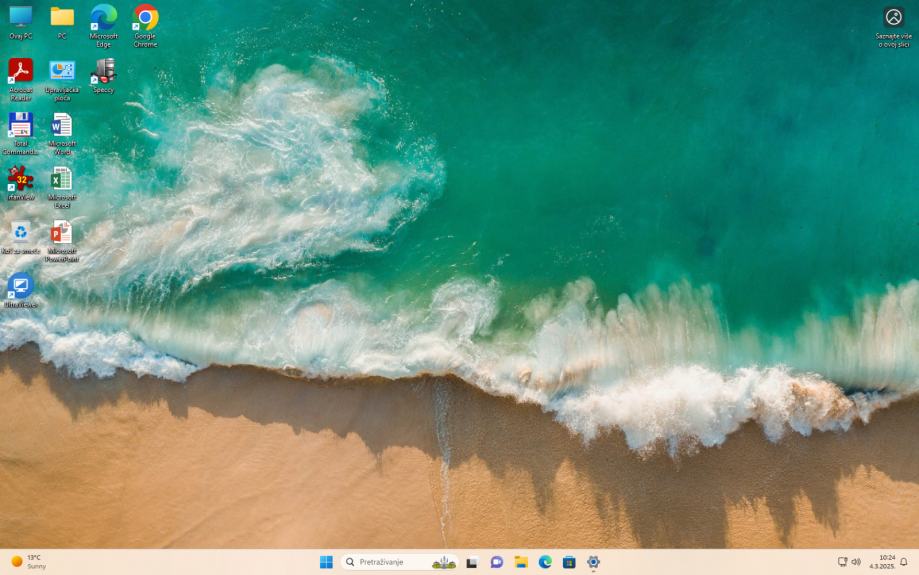Click the search highlight image in search box

pyautogui.click(x=444, y=563)
